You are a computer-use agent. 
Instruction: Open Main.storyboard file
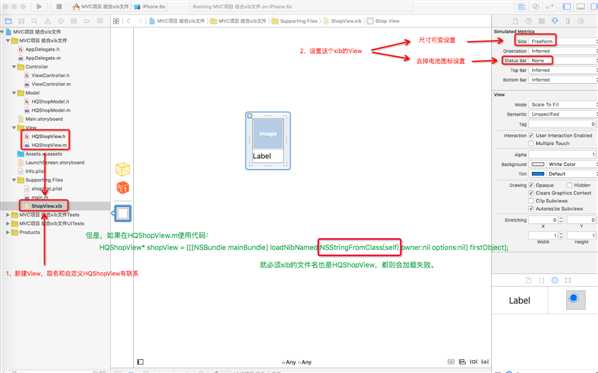tap(43, 119)
